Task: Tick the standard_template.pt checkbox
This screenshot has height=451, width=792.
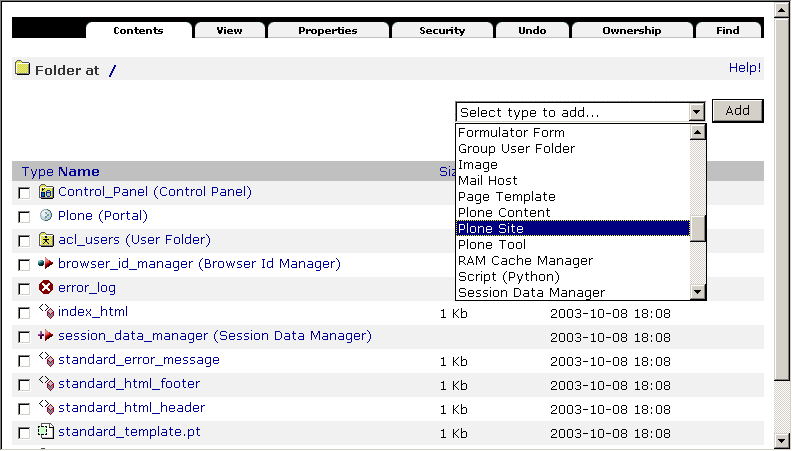Action: pos(24,433)
